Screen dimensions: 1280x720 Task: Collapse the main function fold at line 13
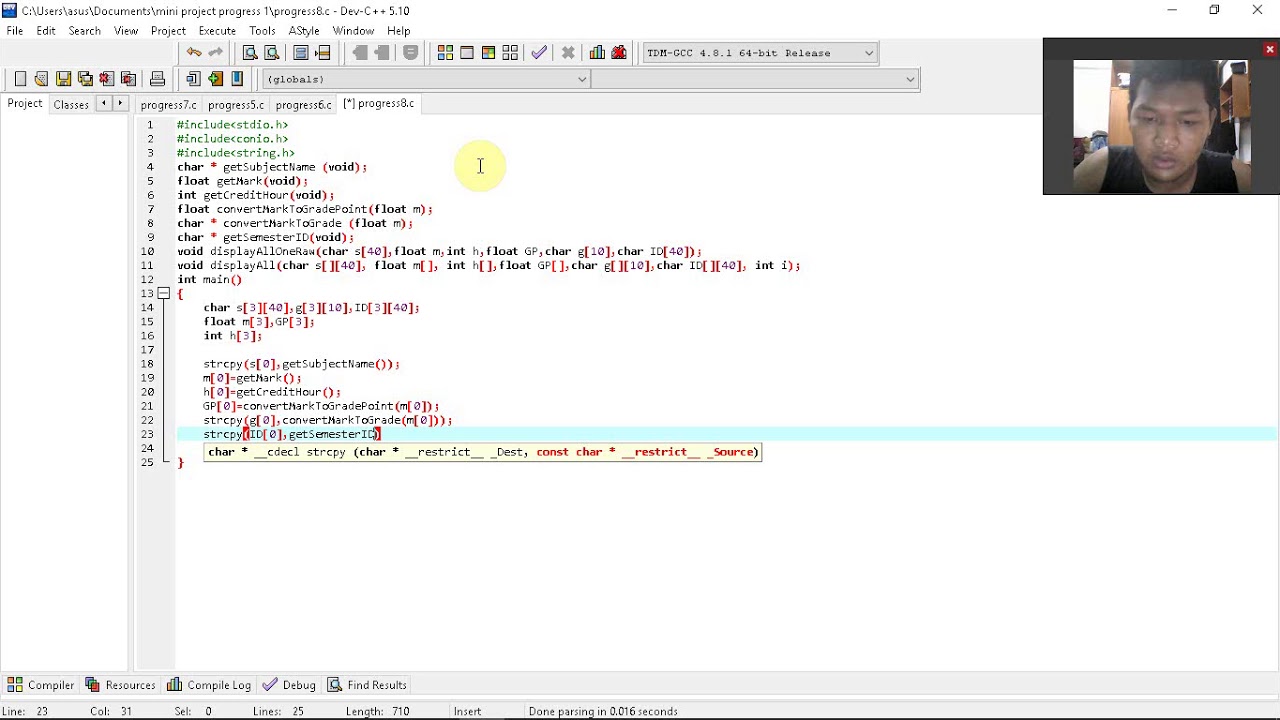[163, 294]
